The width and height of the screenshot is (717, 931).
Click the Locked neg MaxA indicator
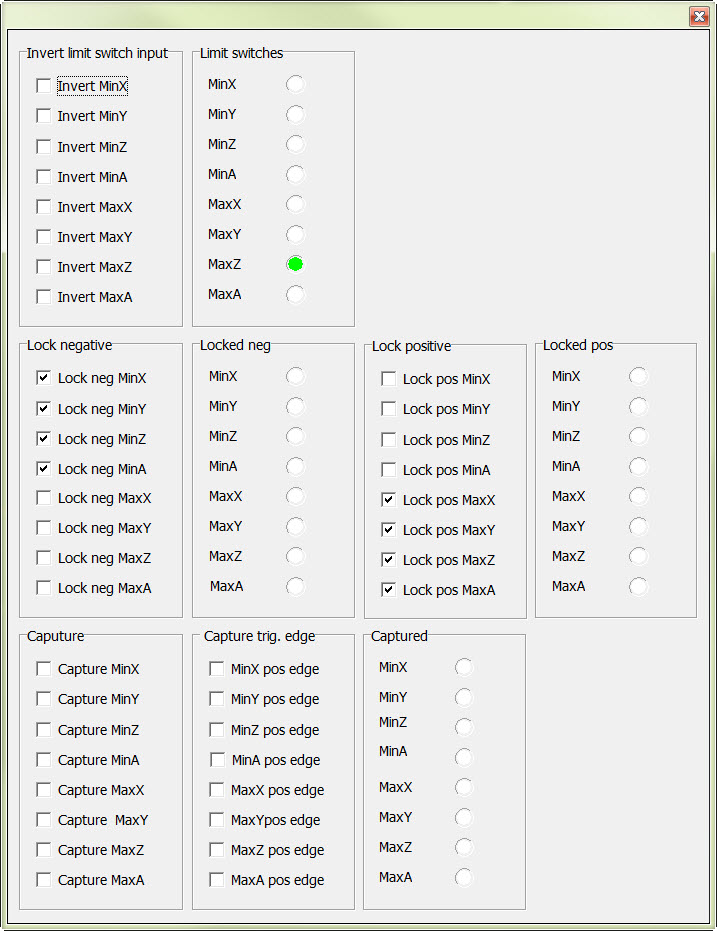pyautogui.click(x=295, y=586)
